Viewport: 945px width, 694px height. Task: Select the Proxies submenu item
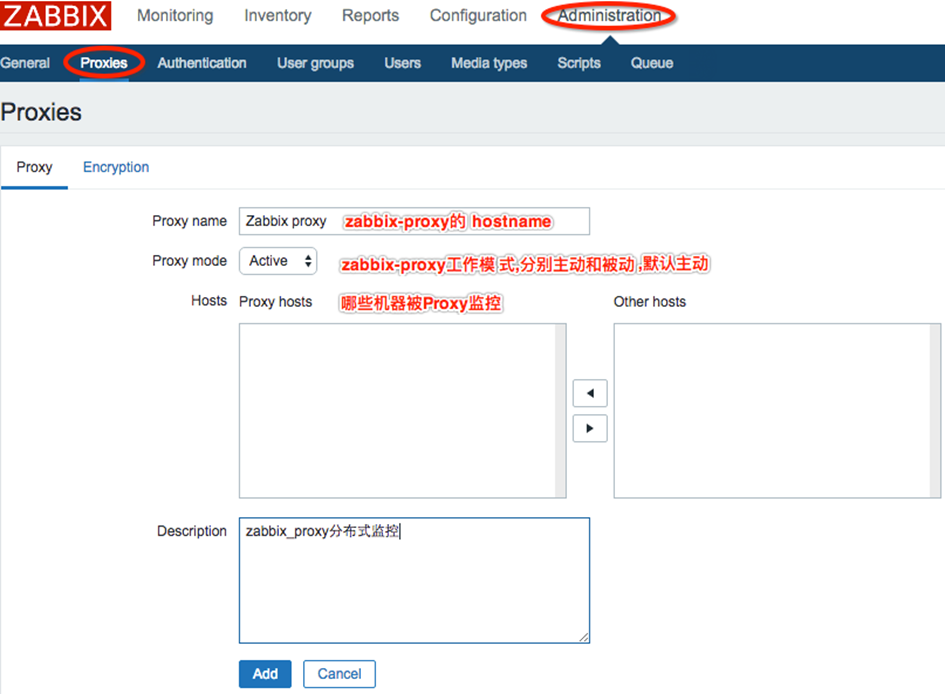[104, 63]
